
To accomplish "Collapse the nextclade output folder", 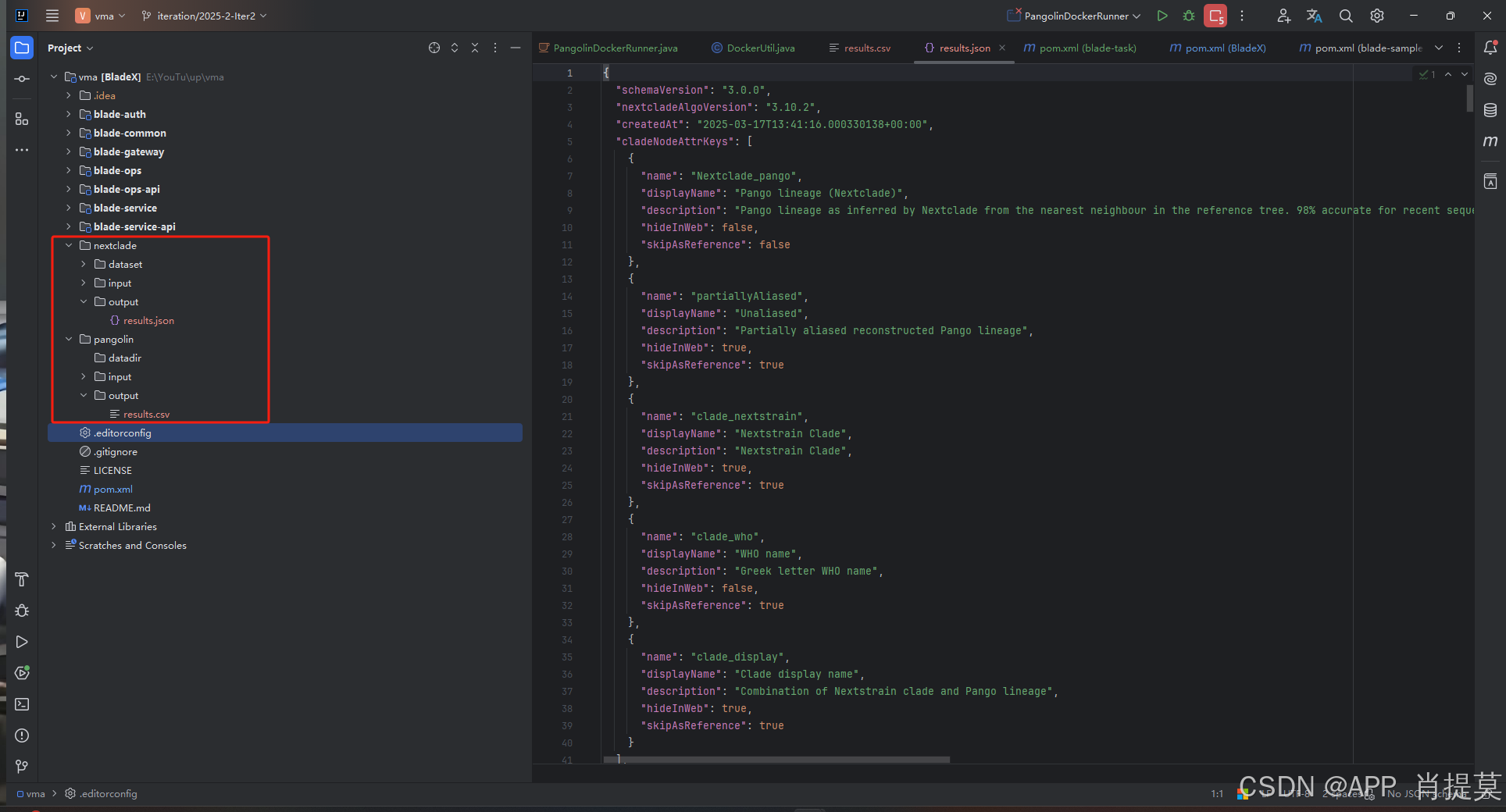I will coord(84,301).
